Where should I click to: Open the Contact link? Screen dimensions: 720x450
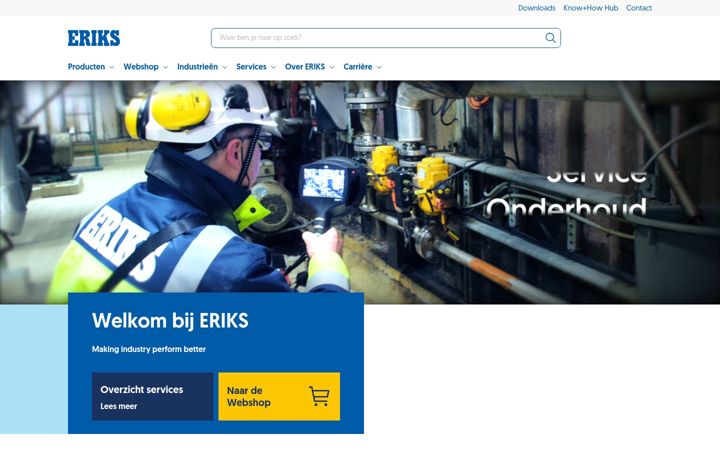pos(639,8)
